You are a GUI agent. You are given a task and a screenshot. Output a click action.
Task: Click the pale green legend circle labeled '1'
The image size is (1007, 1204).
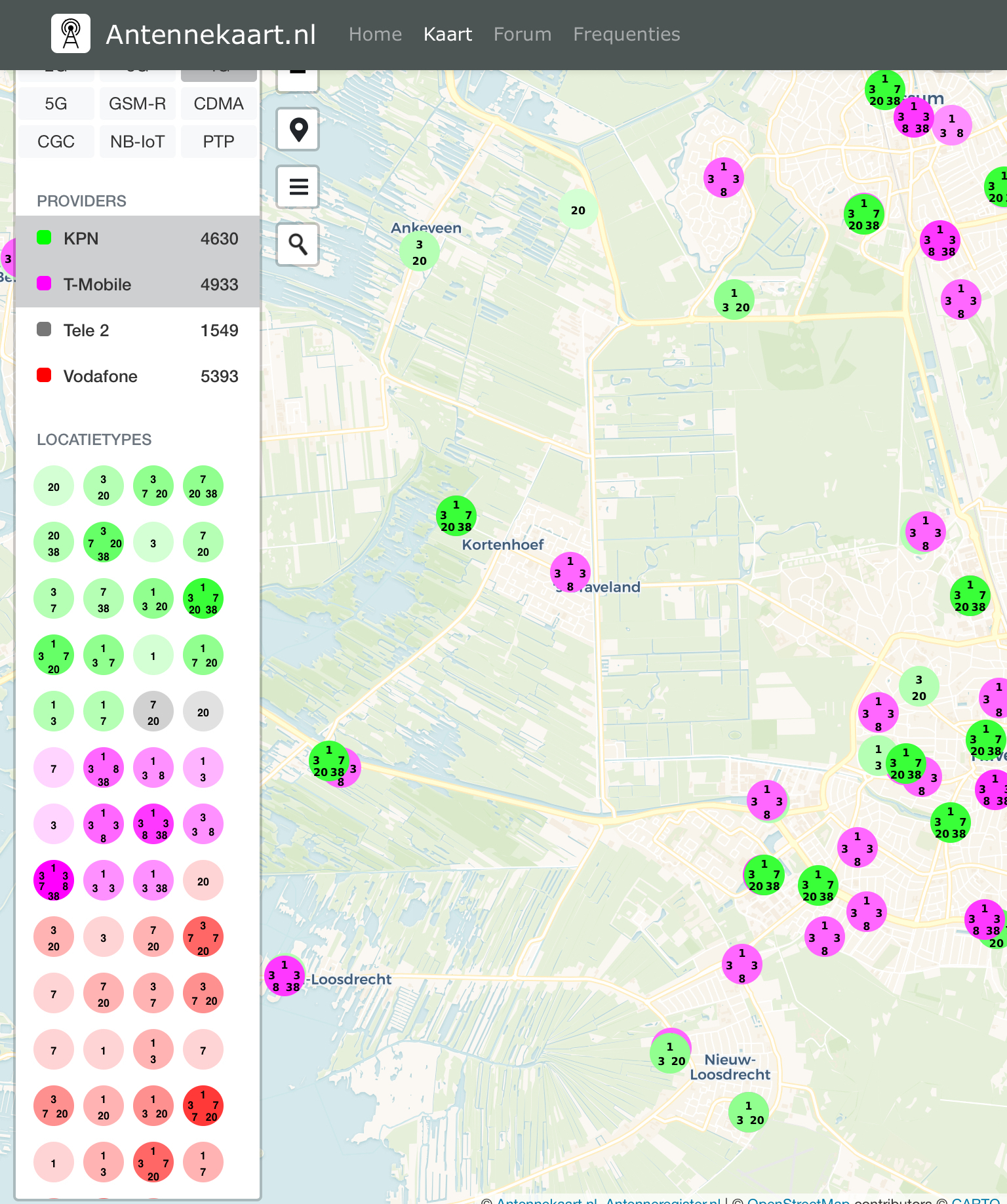pos(153,655)
